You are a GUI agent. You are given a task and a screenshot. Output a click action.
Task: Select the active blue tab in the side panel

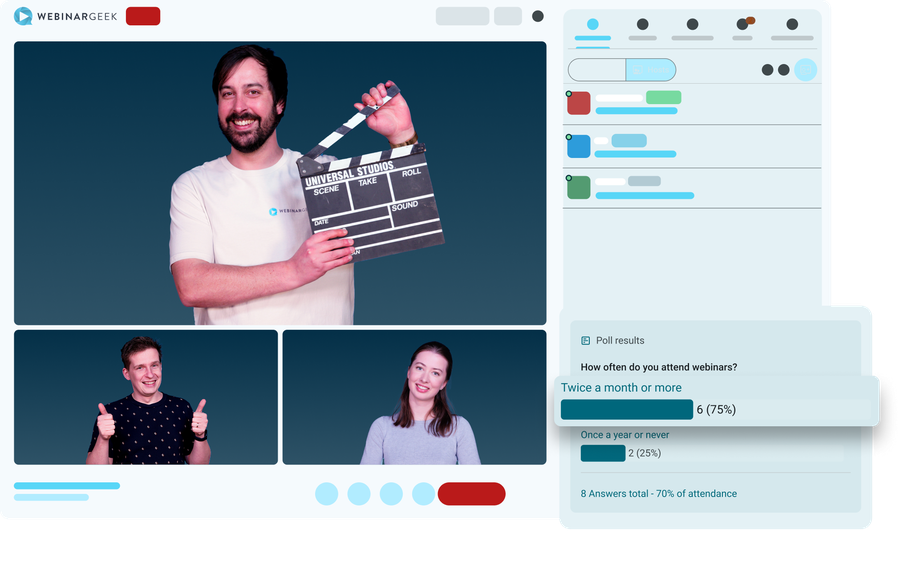pos(593,29)
